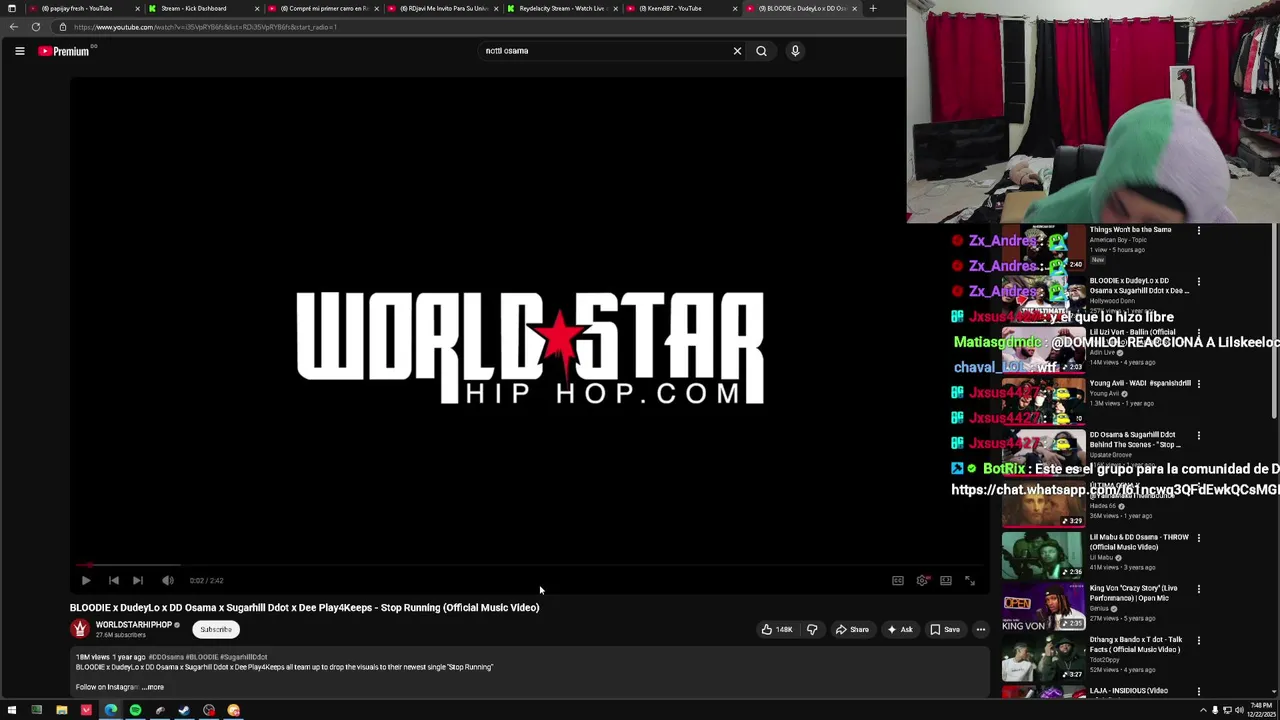Viewport: 1280px width, 720px height.
Task: Open the player settings gear
Action: [922, 580]
